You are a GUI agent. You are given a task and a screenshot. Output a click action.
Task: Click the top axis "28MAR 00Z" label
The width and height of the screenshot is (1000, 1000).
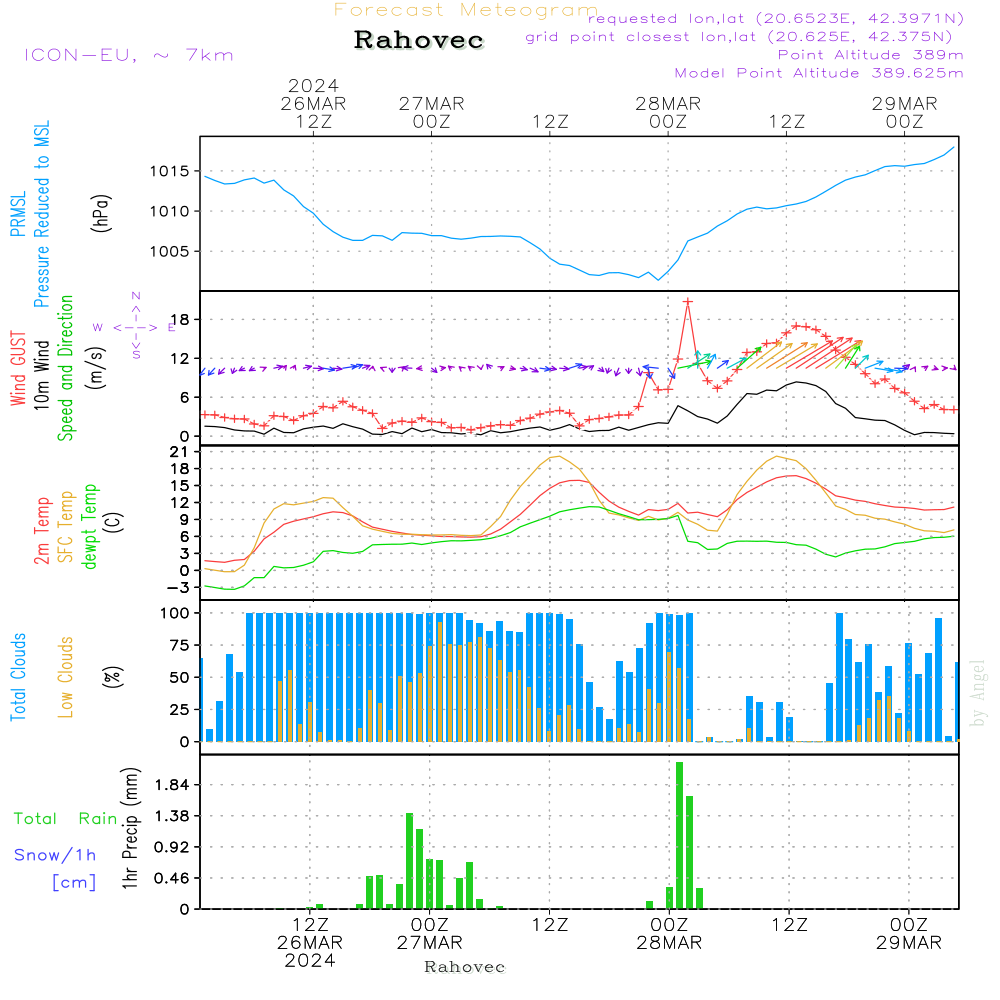668,112
